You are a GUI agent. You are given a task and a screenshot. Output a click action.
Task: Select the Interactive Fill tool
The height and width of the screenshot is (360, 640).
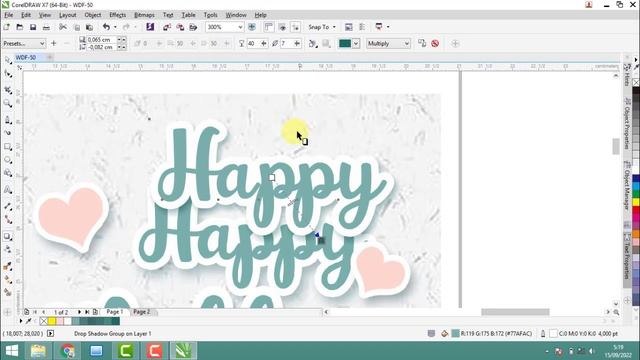pos(7,280)
